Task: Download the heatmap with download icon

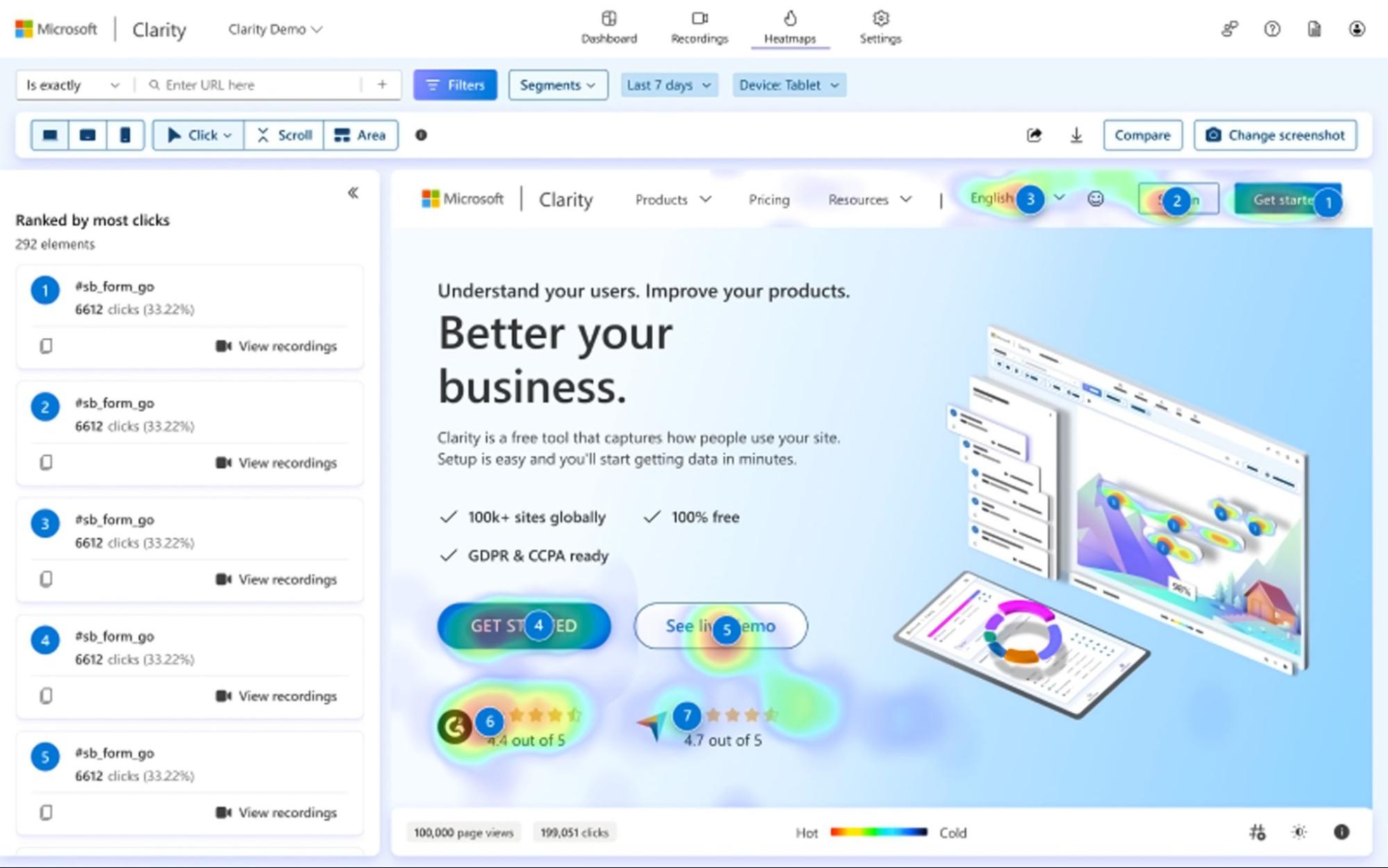Action: (1076, 135)
